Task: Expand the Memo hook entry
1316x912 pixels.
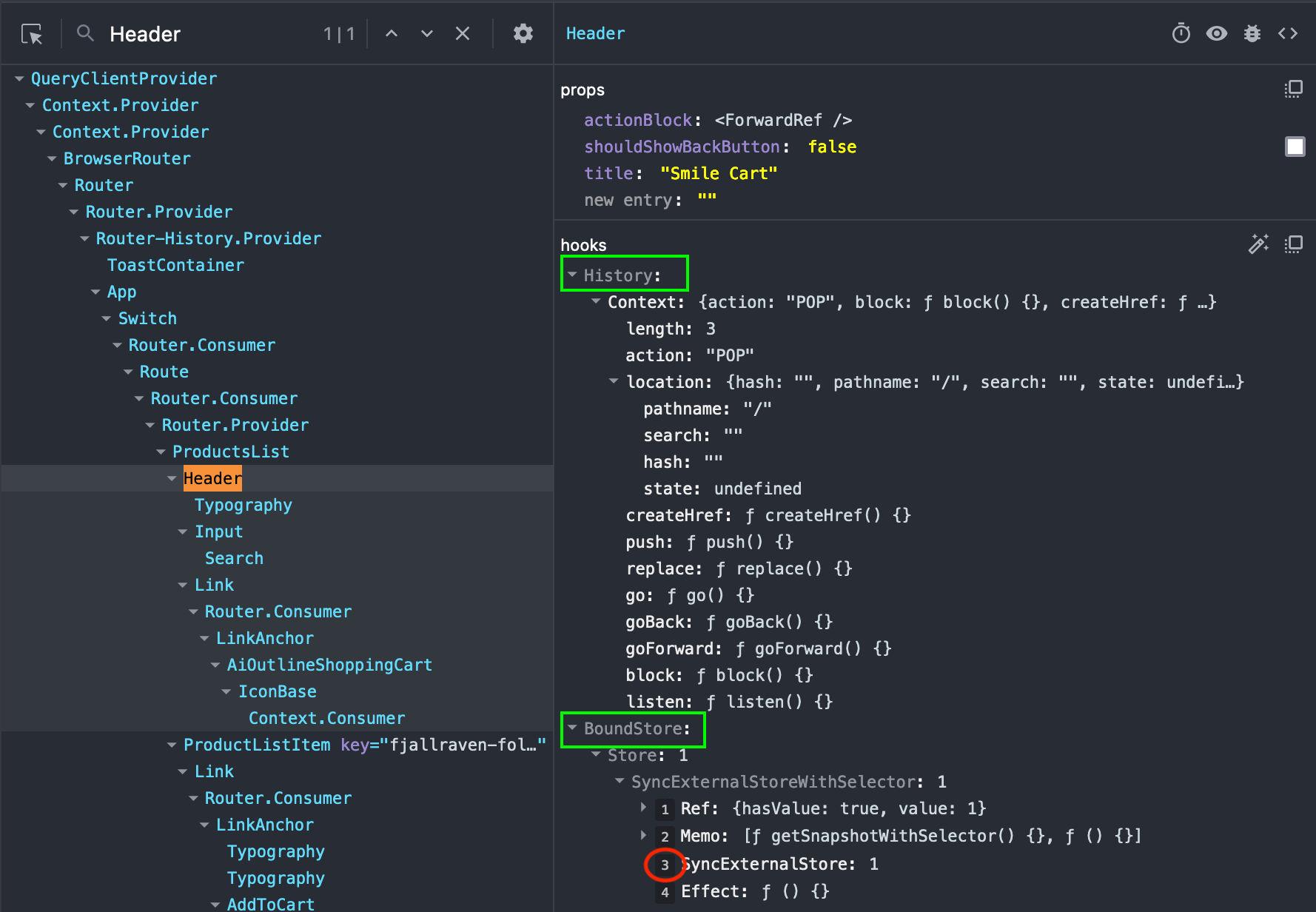Action: [643, 835]
